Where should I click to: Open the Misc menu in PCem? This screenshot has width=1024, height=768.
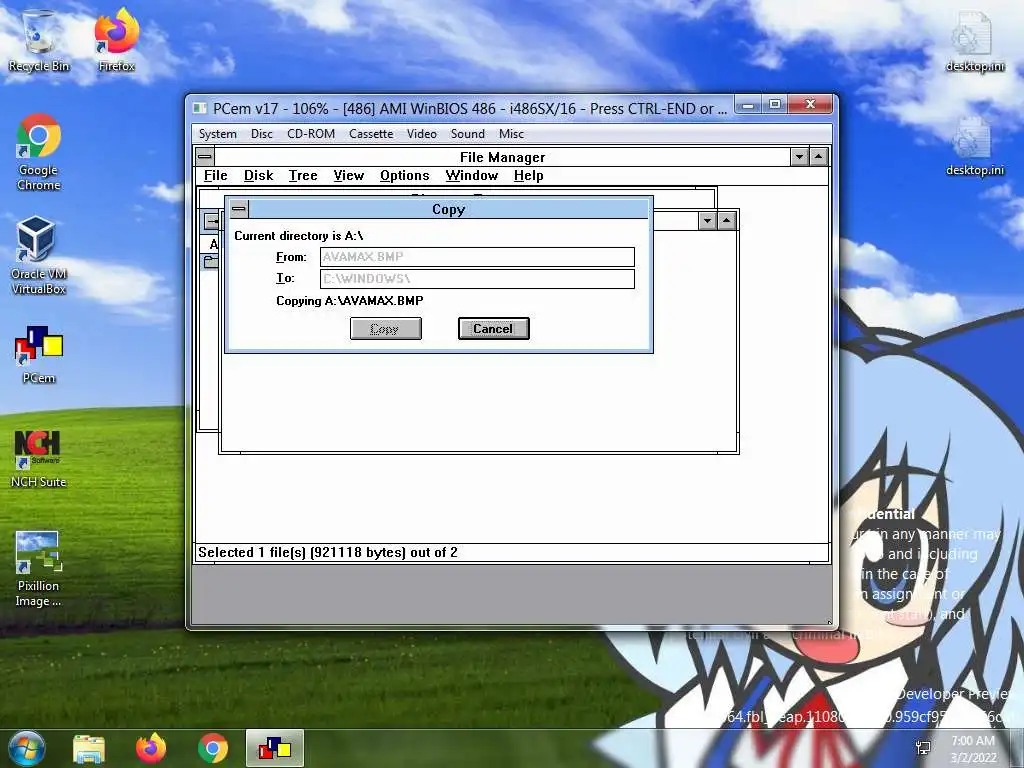pos(511,134)
